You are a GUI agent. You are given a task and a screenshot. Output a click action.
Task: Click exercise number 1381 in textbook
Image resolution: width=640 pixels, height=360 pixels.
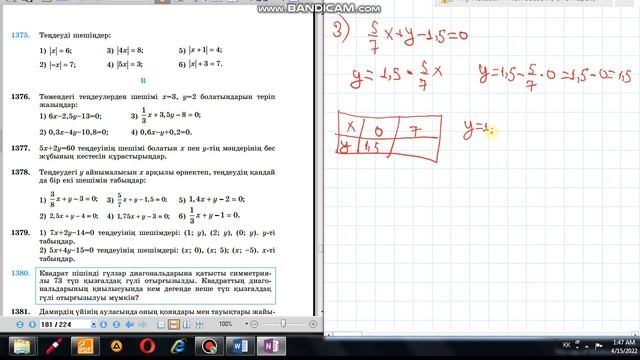point(20,311)
